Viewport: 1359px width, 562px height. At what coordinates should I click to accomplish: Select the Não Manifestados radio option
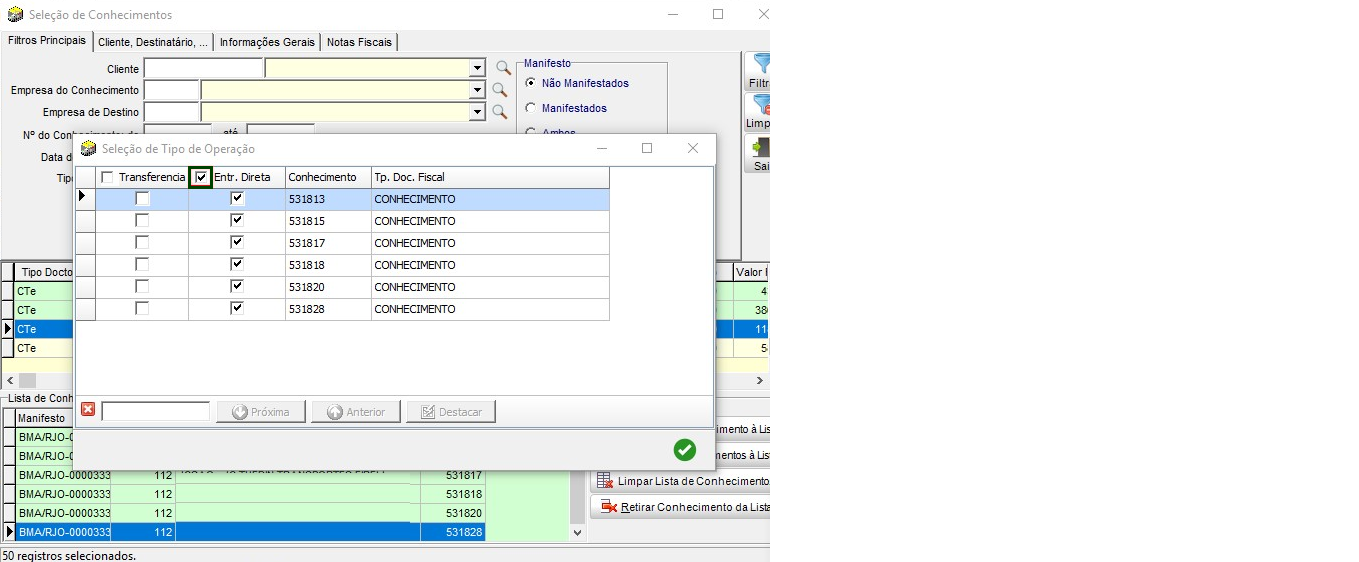[530, 83]
